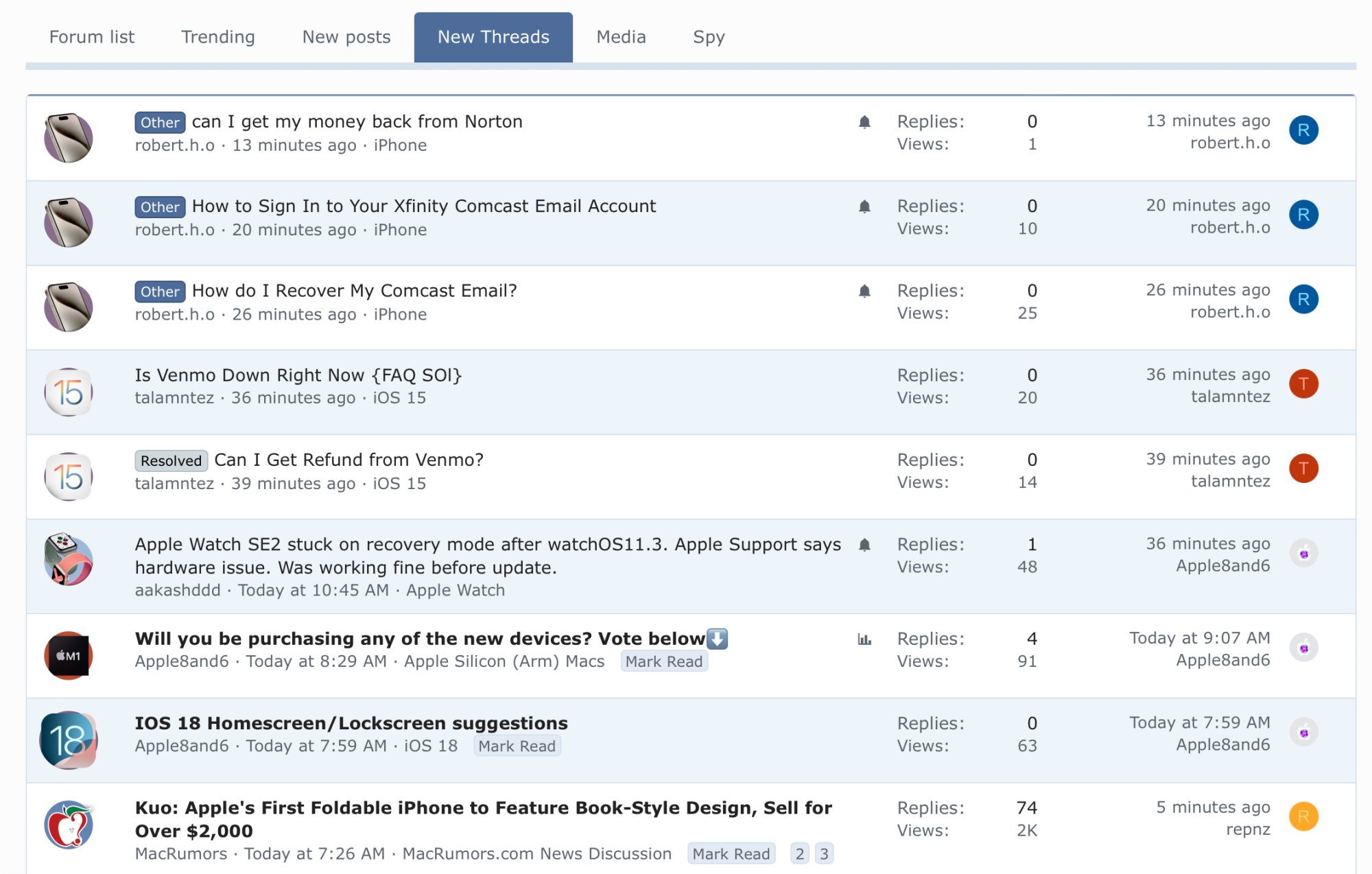
Task: Click M1 chip avatar icon
Action: (x=69, y=655)
